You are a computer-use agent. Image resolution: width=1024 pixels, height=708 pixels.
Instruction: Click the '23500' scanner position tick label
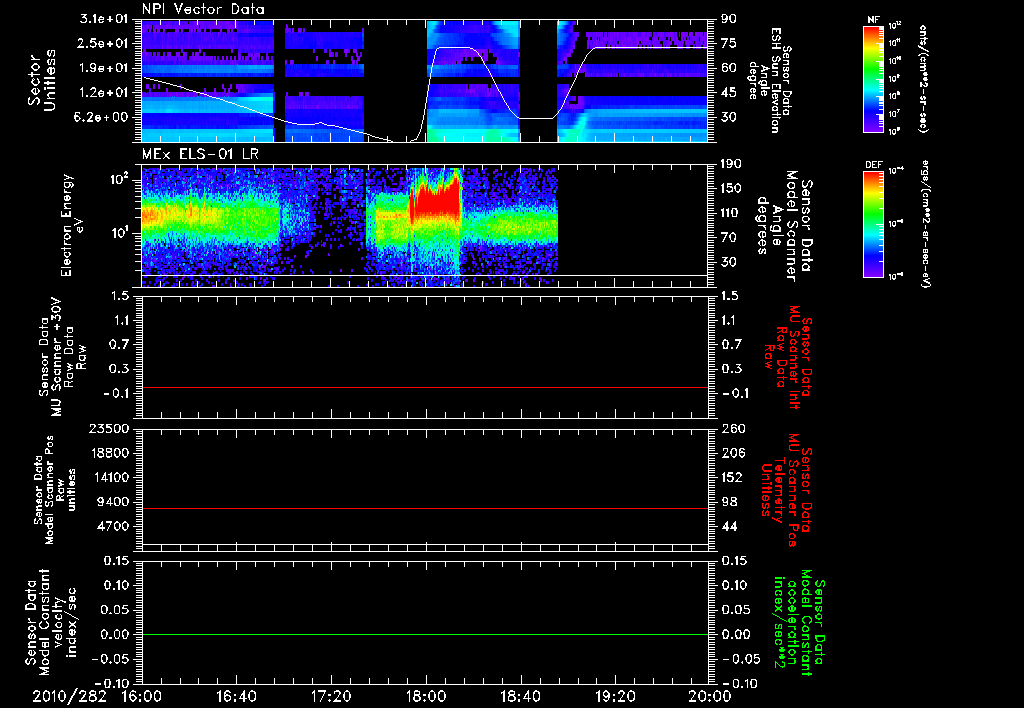[108, 429]
